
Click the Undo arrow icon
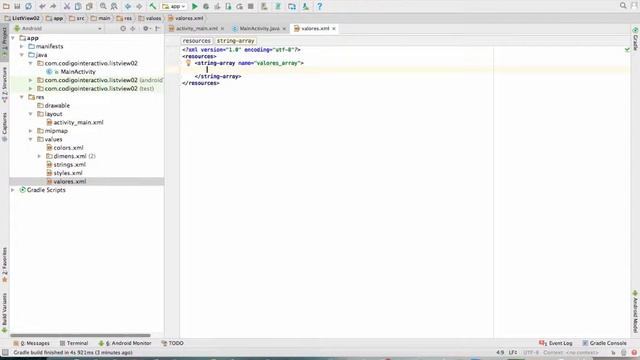click(42, 6)
